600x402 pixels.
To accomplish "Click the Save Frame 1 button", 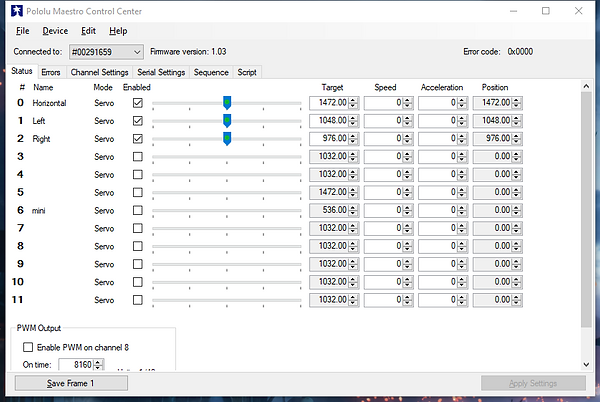I will coord(71,383).
